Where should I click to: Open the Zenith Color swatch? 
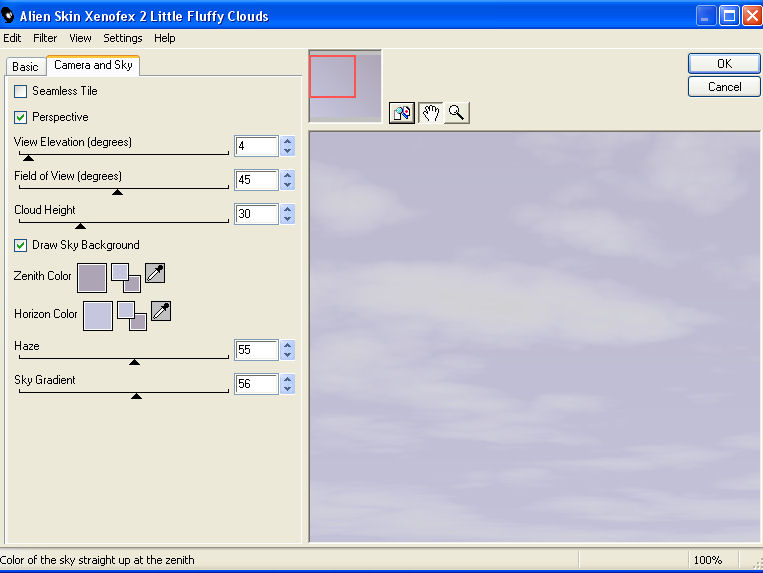(92, 277)
